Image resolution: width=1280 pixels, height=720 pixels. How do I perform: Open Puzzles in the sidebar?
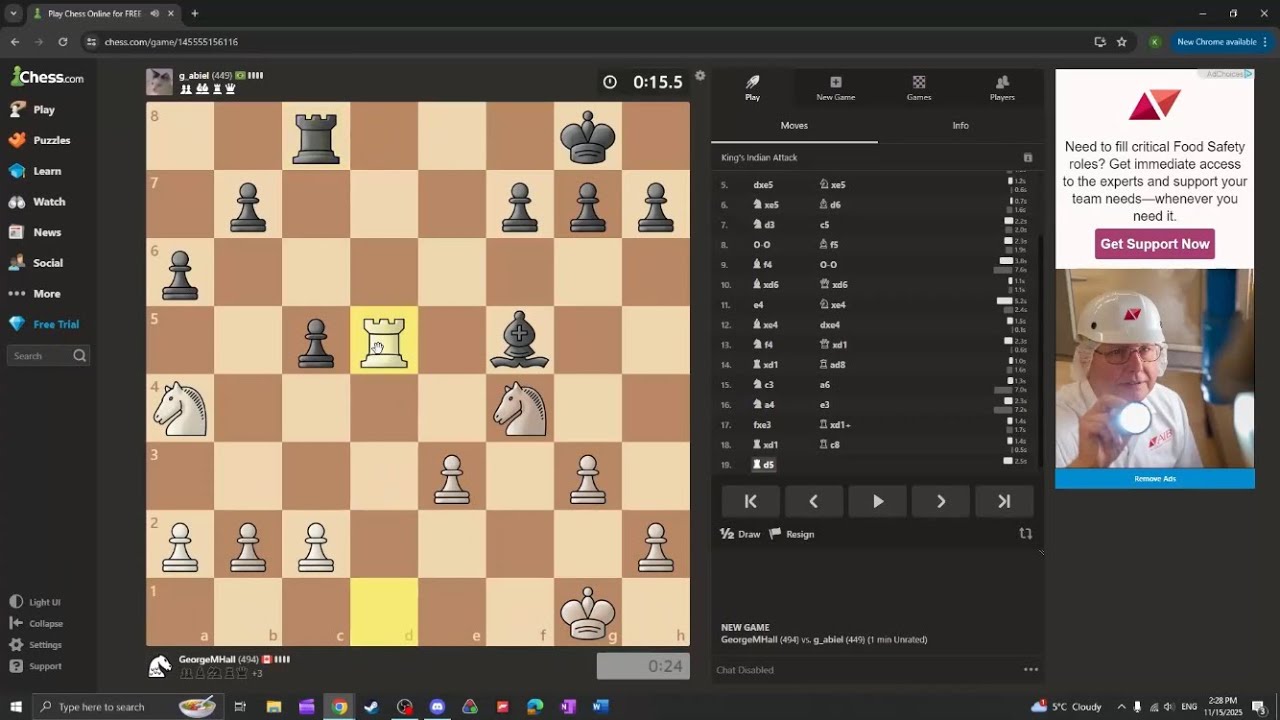(39, 140)
